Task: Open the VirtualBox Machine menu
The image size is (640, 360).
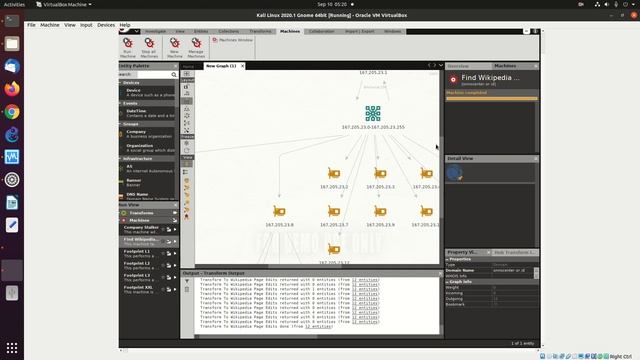Action: pyautogui.click(x=50, y=25)
